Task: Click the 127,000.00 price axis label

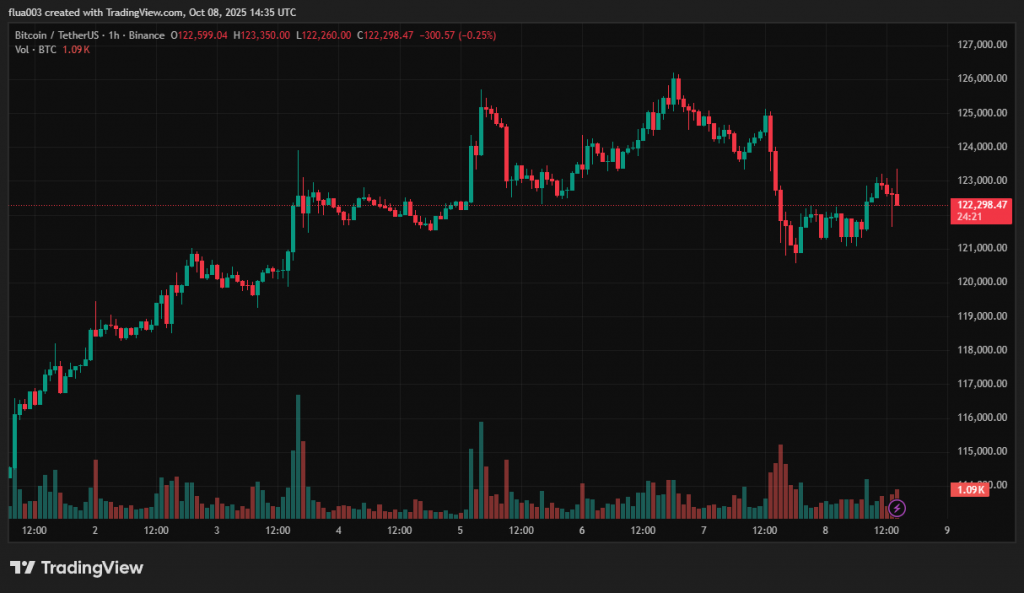Action: point(980,45)
